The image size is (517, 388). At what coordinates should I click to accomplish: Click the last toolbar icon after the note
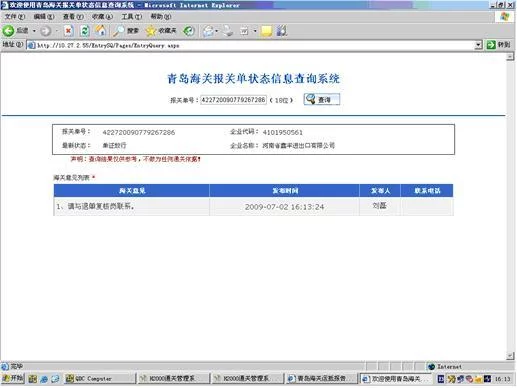[281, 31]
